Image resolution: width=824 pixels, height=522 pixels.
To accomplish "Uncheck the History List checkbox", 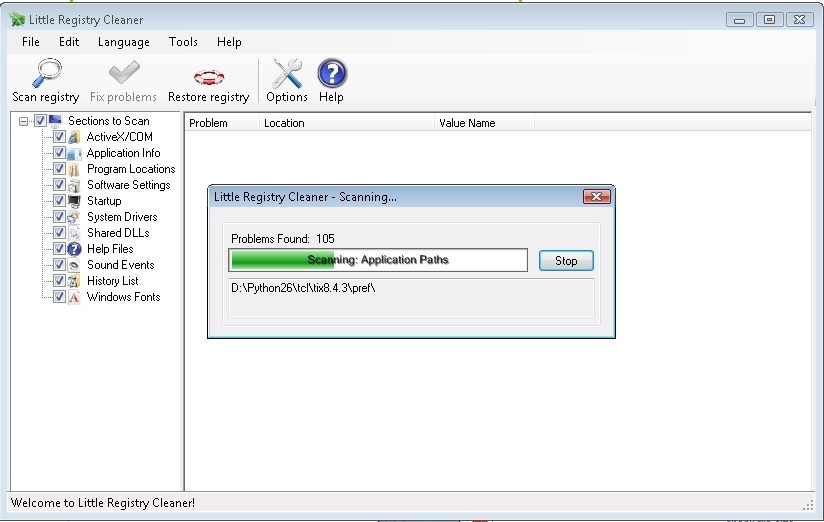I will pyautogui.click(x=59, y=281).
